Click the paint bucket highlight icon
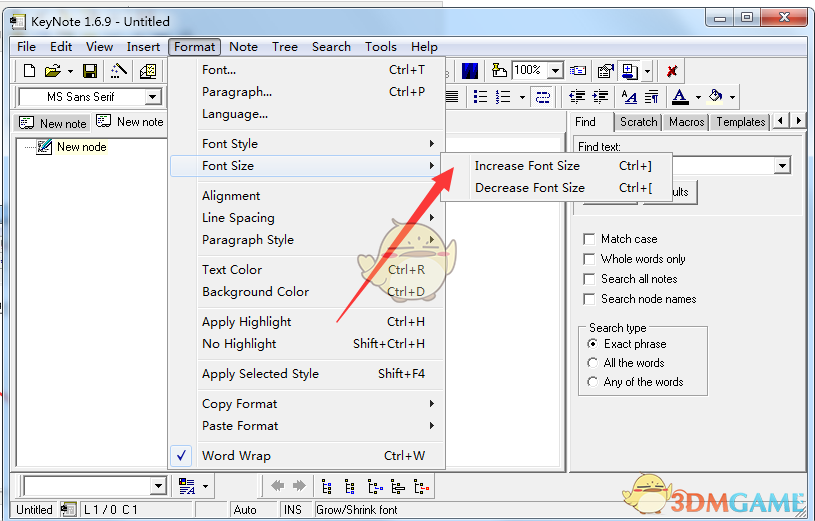This screenshot has width=815, height=521. [716, 97]
